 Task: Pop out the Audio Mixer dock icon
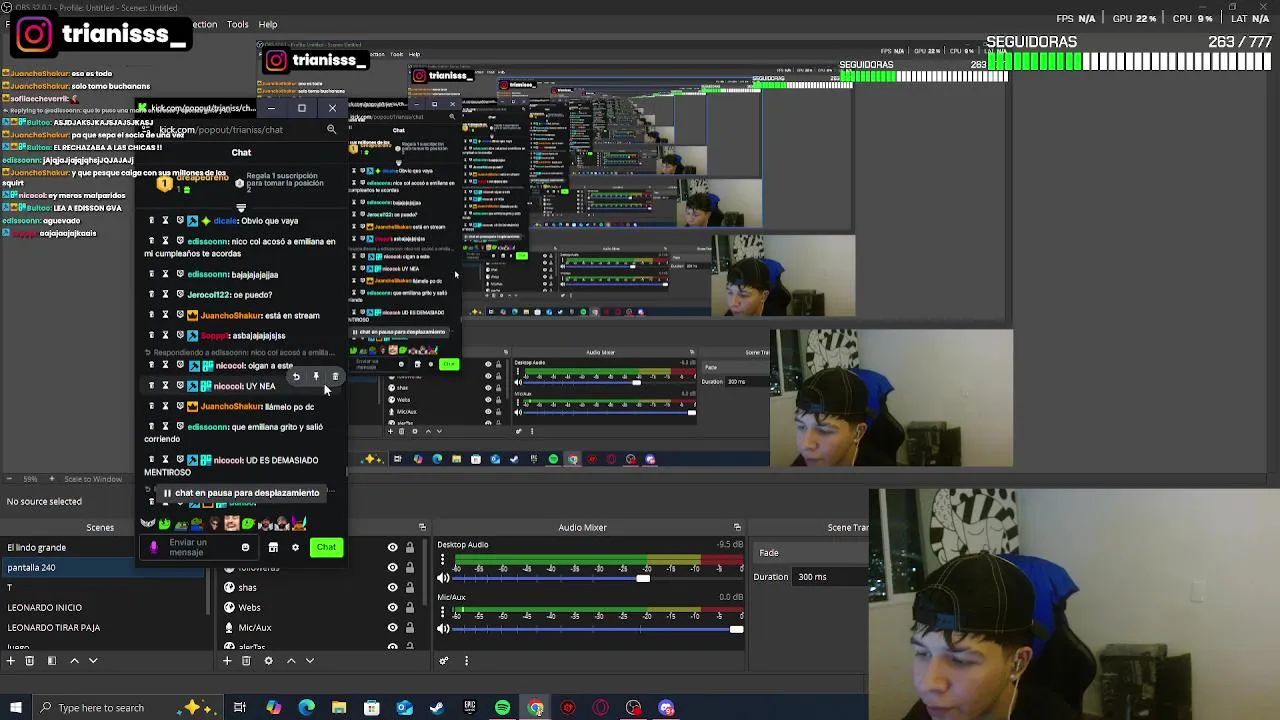(737, 527)
